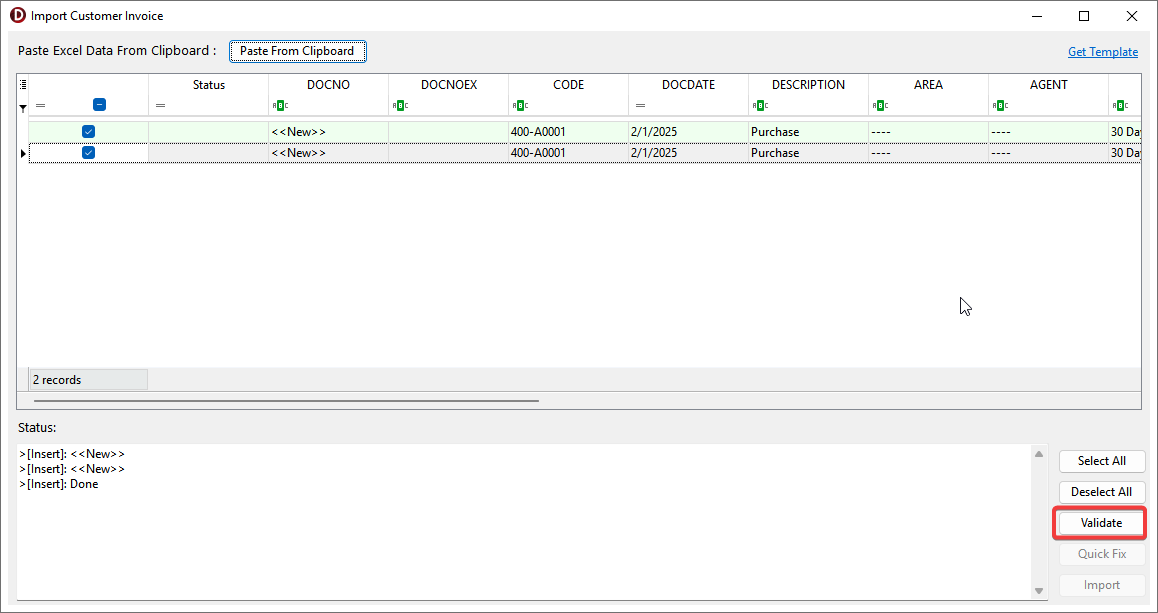Click the DOCNO column filter condition icon
This screenshot has width=1158, height=613.
[278, 105]
